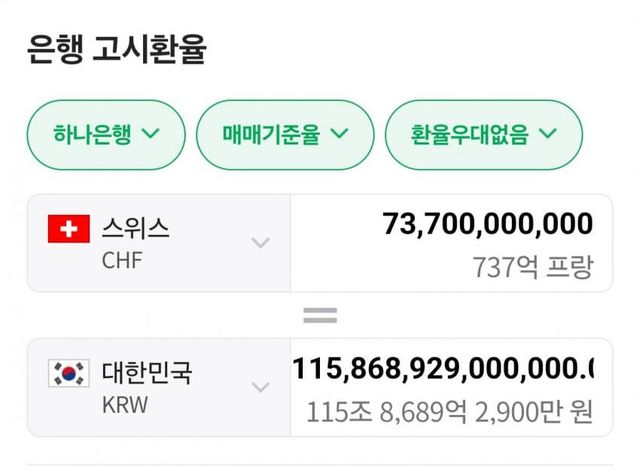640x473 pixels.
Task: Click the KRW currency code
Action: click(123, 404)
